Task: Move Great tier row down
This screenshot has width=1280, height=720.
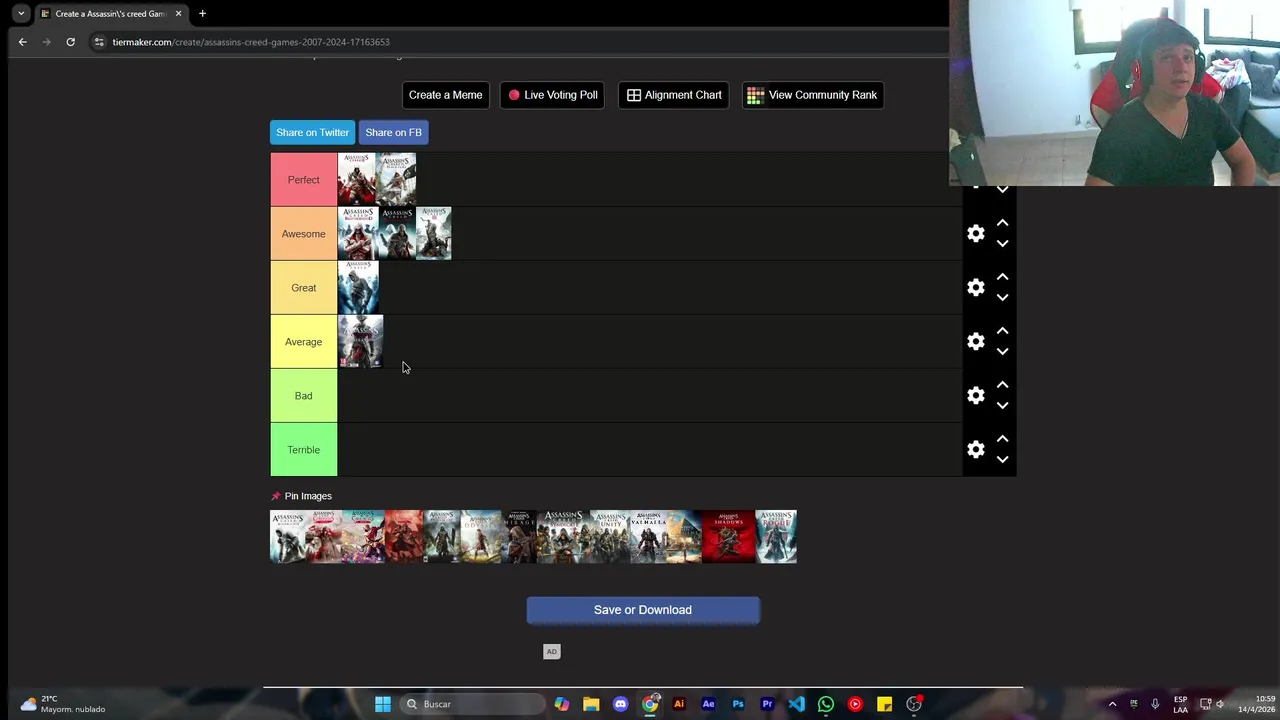Action: pyautogui.click(x=1002, y=298)
